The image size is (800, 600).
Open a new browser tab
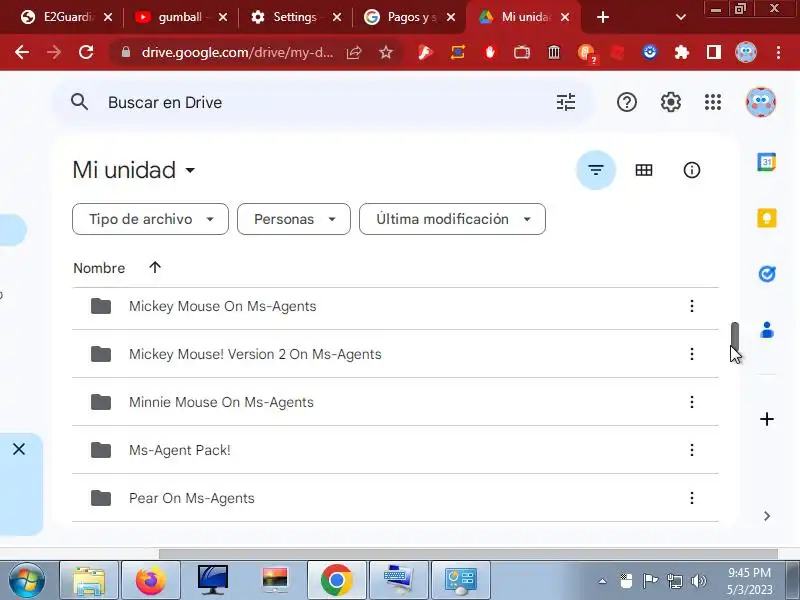coord(603,17)
